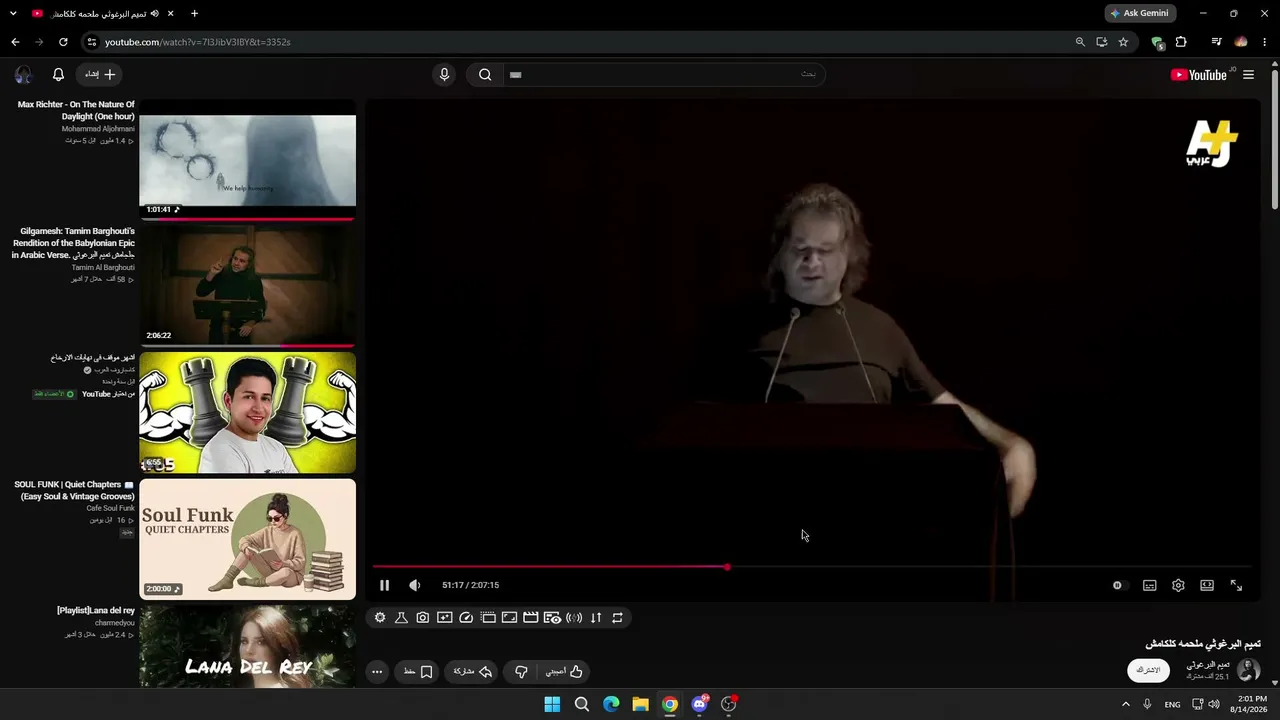Click the share (مشاركة) button
The image size is (1280, 720).
tap(473, 672)
